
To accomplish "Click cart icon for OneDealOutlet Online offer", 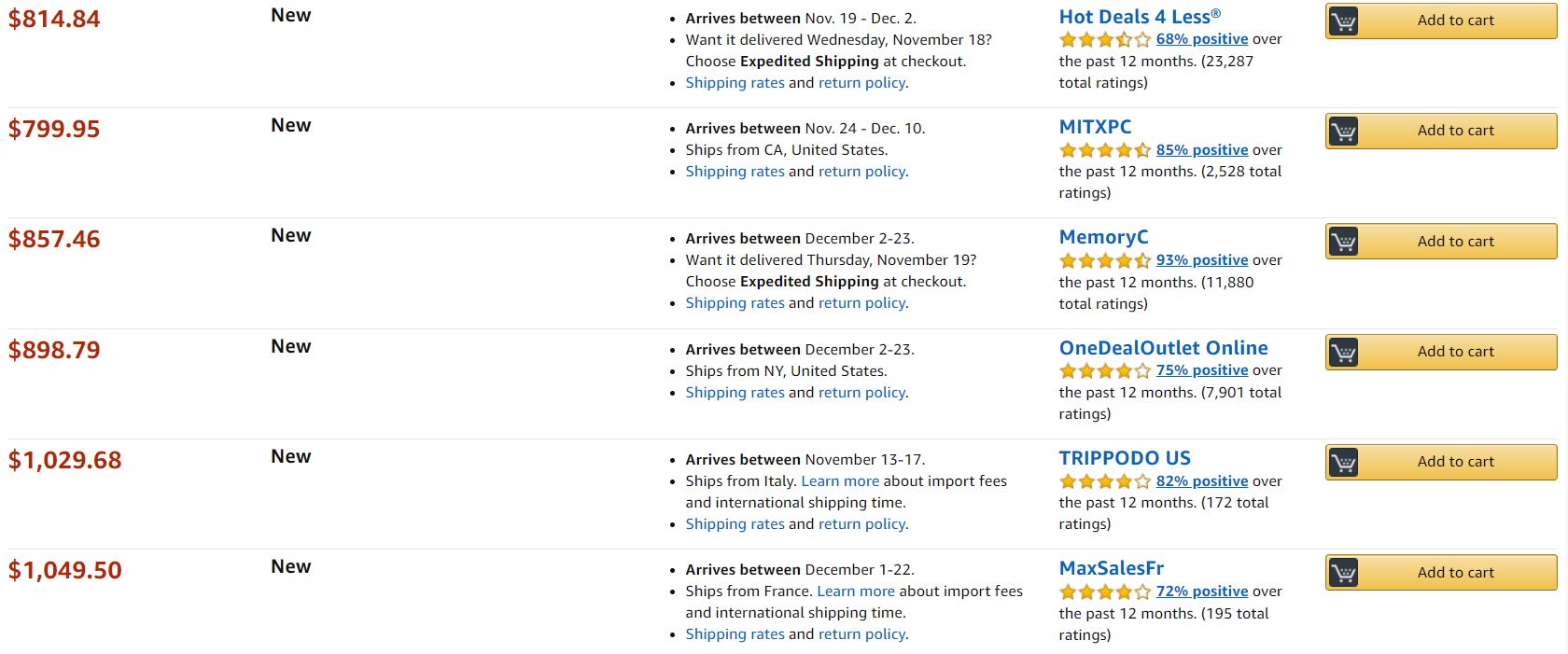I will pyautogui.click(x=1343, y=352).
